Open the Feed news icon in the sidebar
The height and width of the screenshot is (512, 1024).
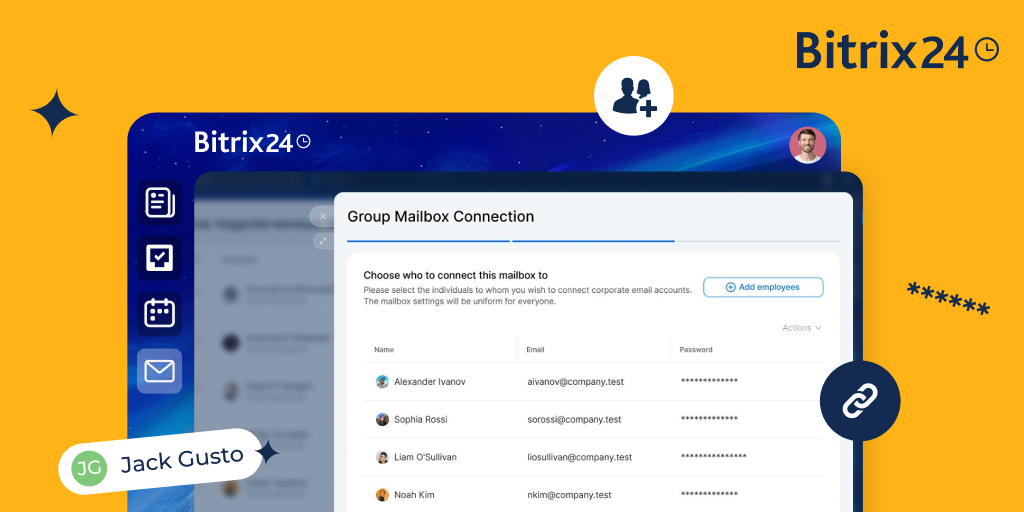(160, 202)
